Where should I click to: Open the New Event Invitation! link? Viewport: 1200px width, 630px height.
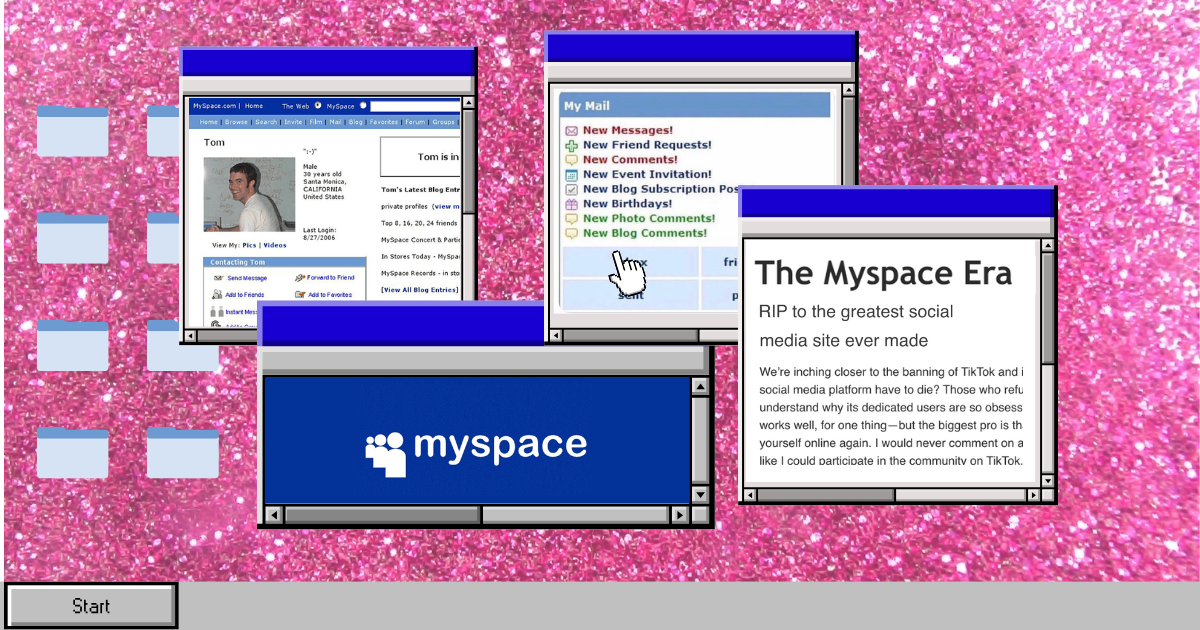647,174
